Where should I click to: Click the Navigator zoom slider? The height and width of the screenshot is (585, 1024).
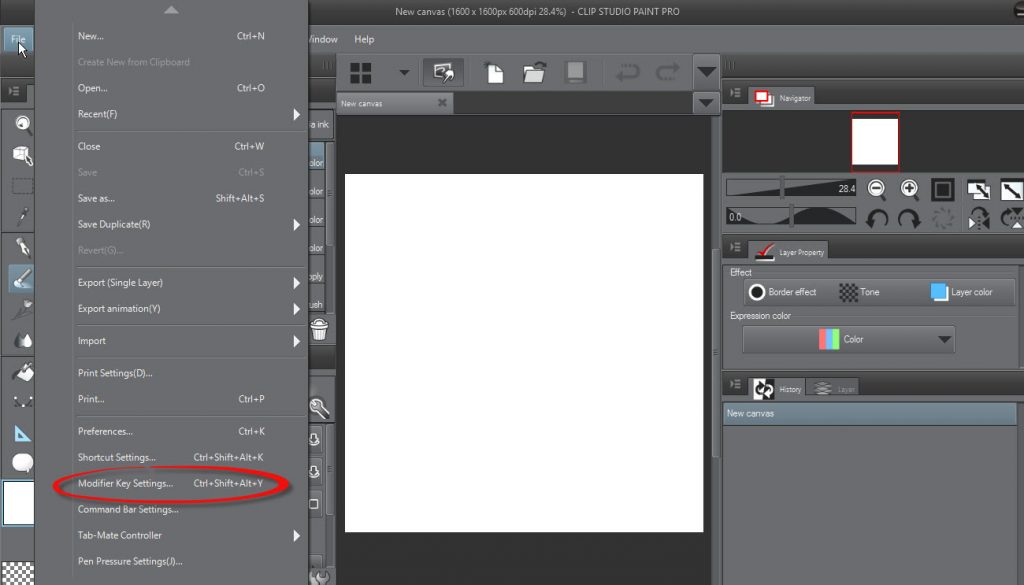[790, 189]
